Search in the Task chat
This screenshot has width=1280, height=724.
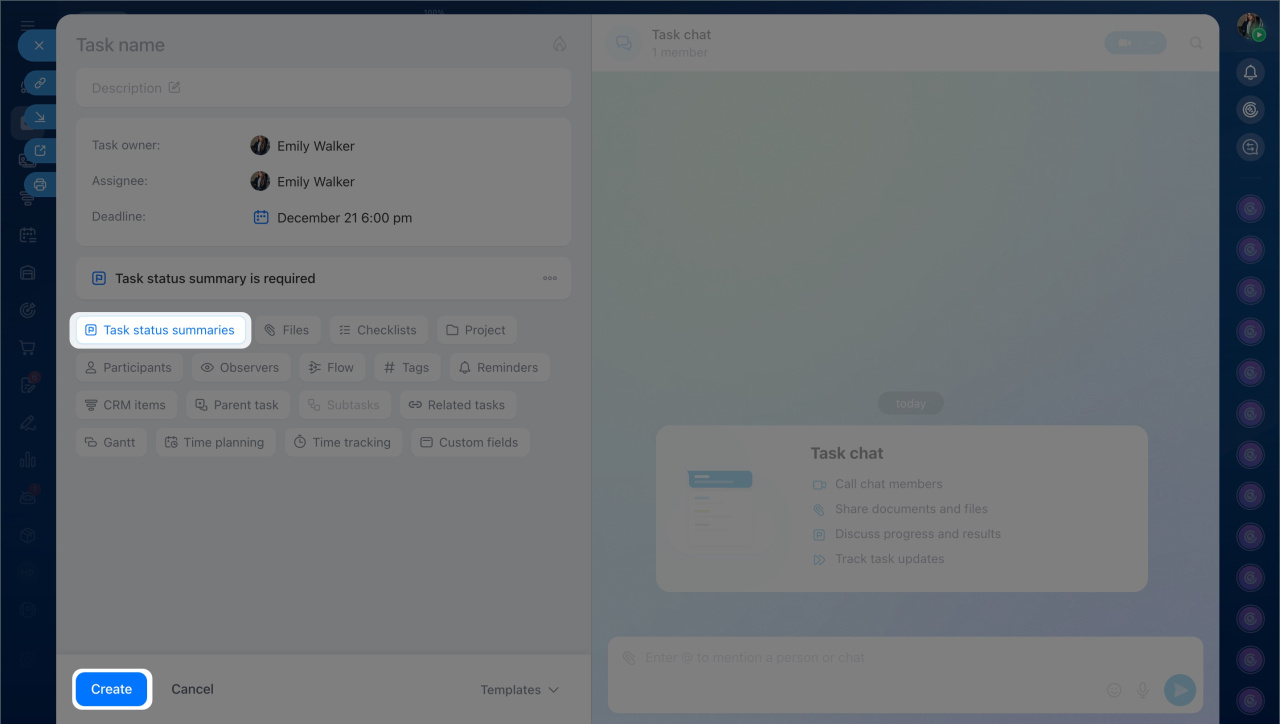coord(1196,43)
